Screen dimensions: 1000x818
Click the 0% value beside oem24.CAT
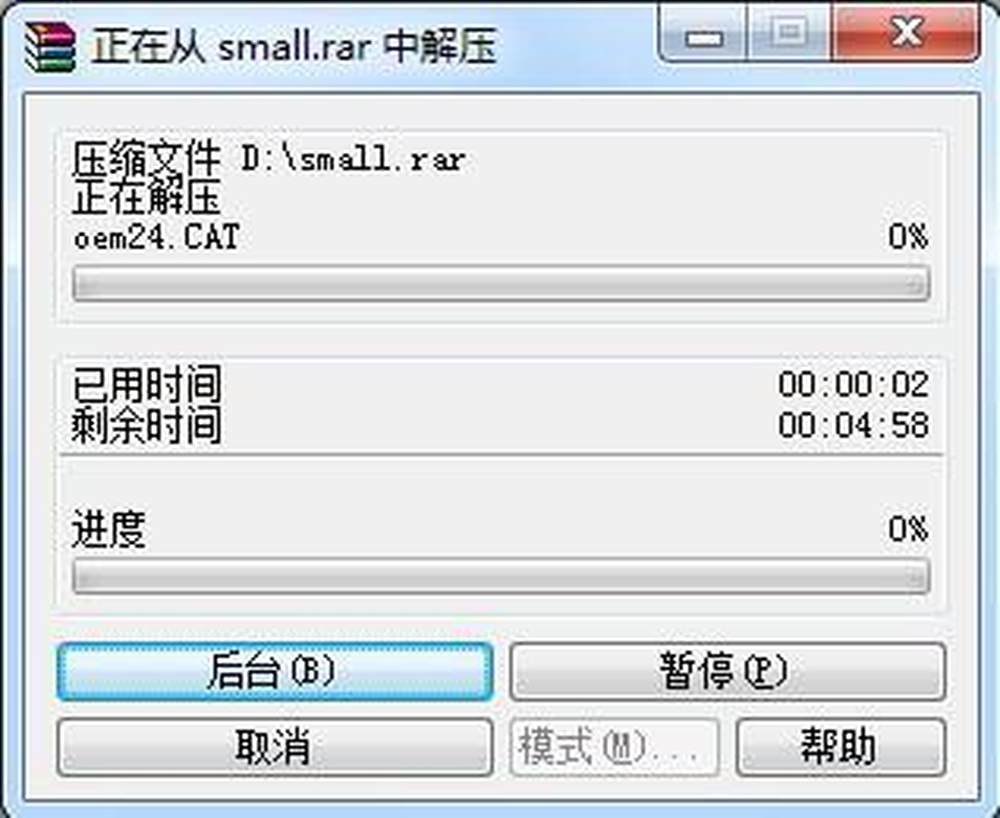[x=909, y=237]
